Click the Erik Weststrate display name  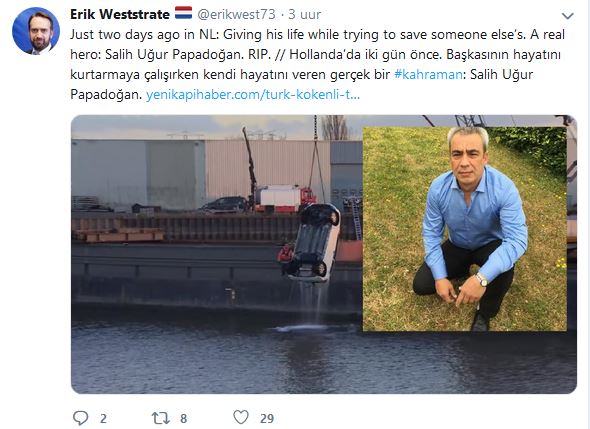tap(120, 14)
